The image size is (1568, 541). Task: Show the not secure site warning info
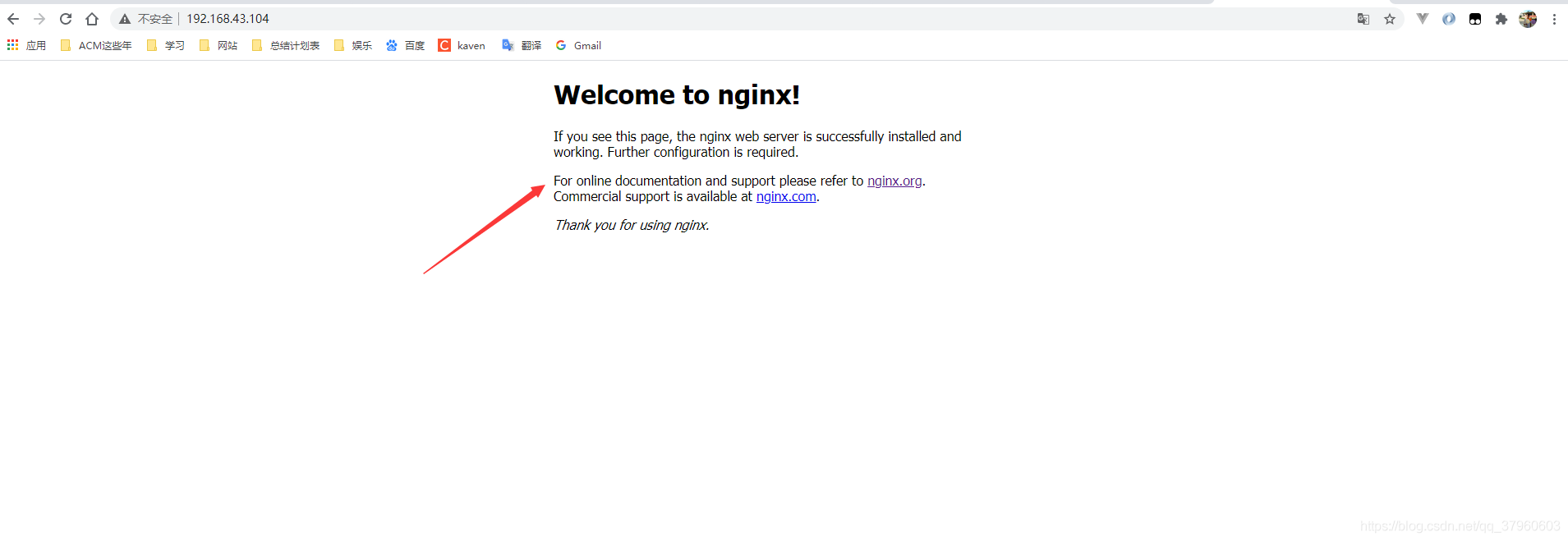coord(145,19)
